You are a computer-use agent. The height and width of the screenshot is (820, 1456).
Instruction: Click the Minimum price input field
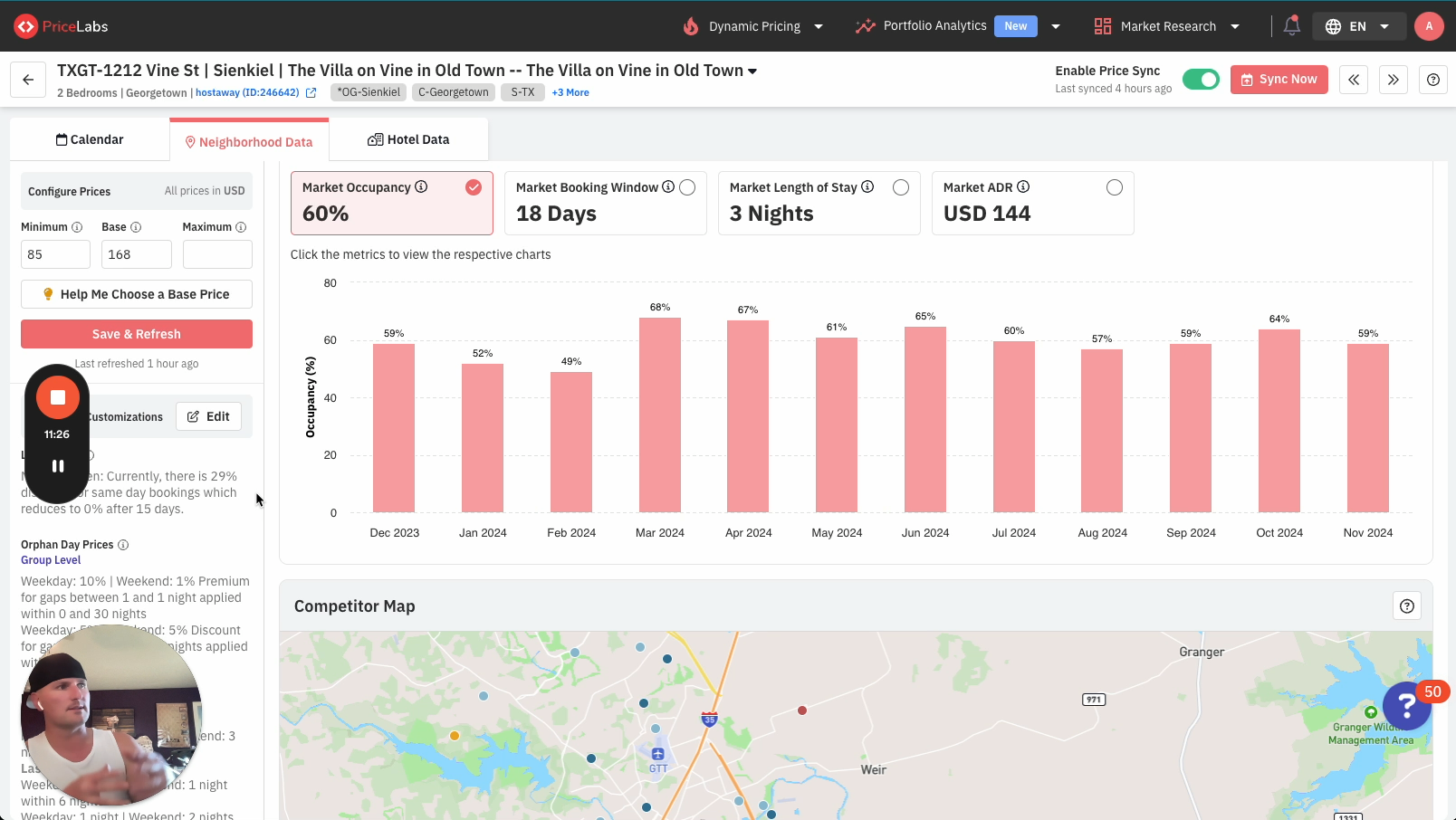55,254
